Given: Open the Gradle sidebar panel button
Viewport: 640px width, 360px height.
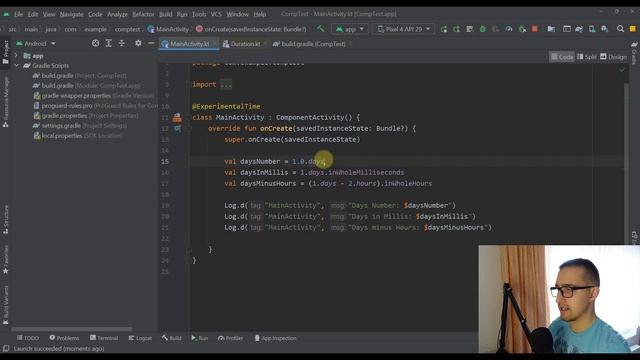Looking at the screenshot, I should tap(634, 53).
